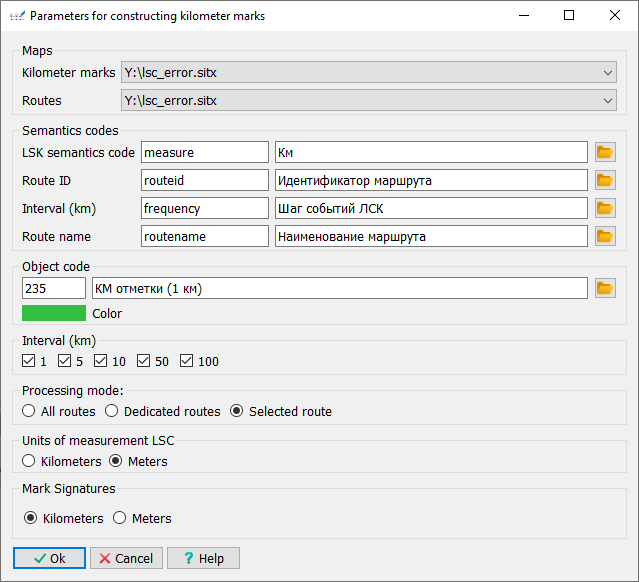Uncheck the 50 km interval checkbox
Screen dimensions: 639x582
(144, 361)
